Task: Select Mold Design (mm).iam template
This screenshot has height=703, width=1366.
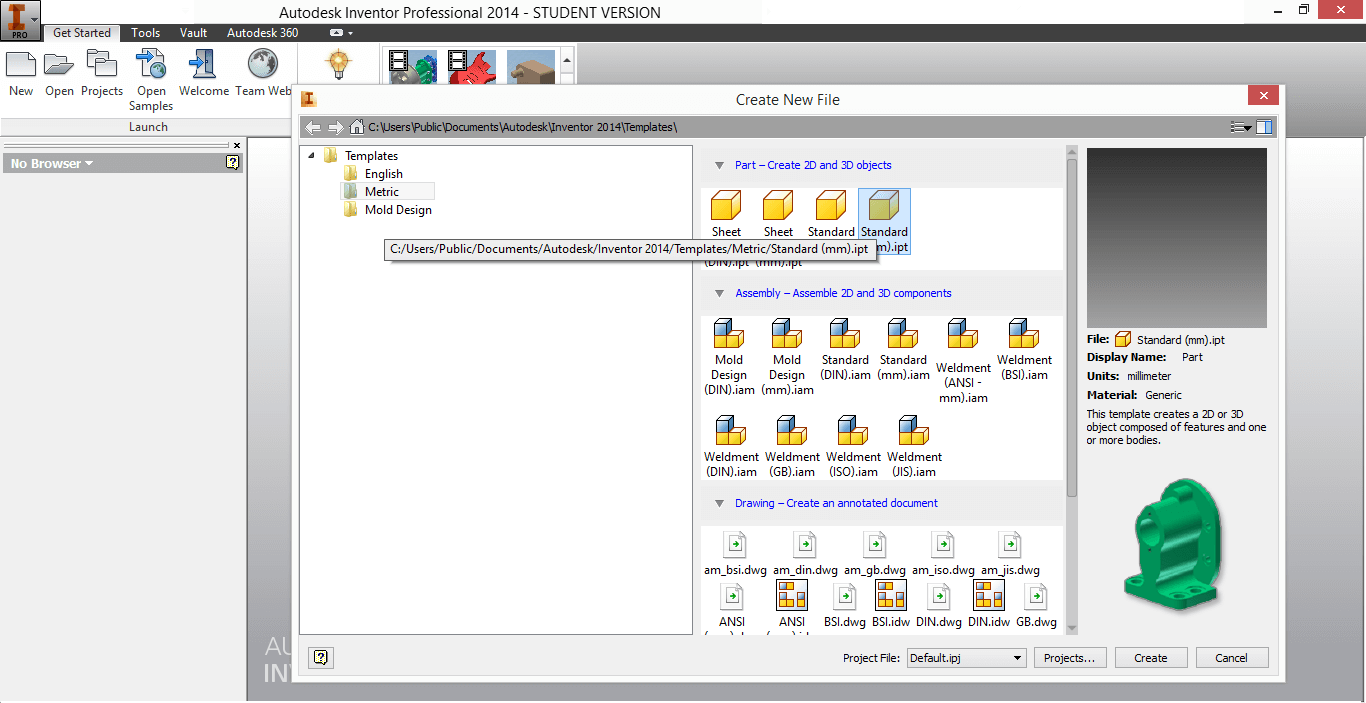Action: [x=787, y=358]
